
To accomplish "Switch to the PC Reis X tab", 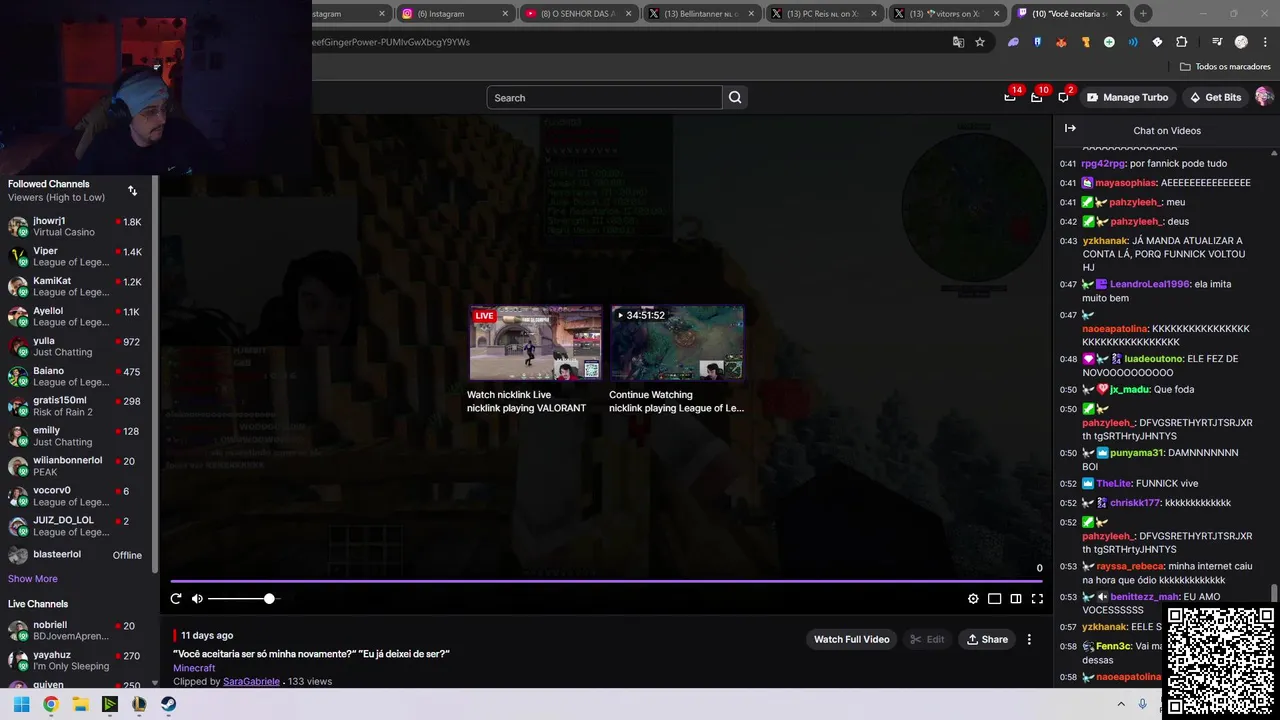I will tap(826, 14).
